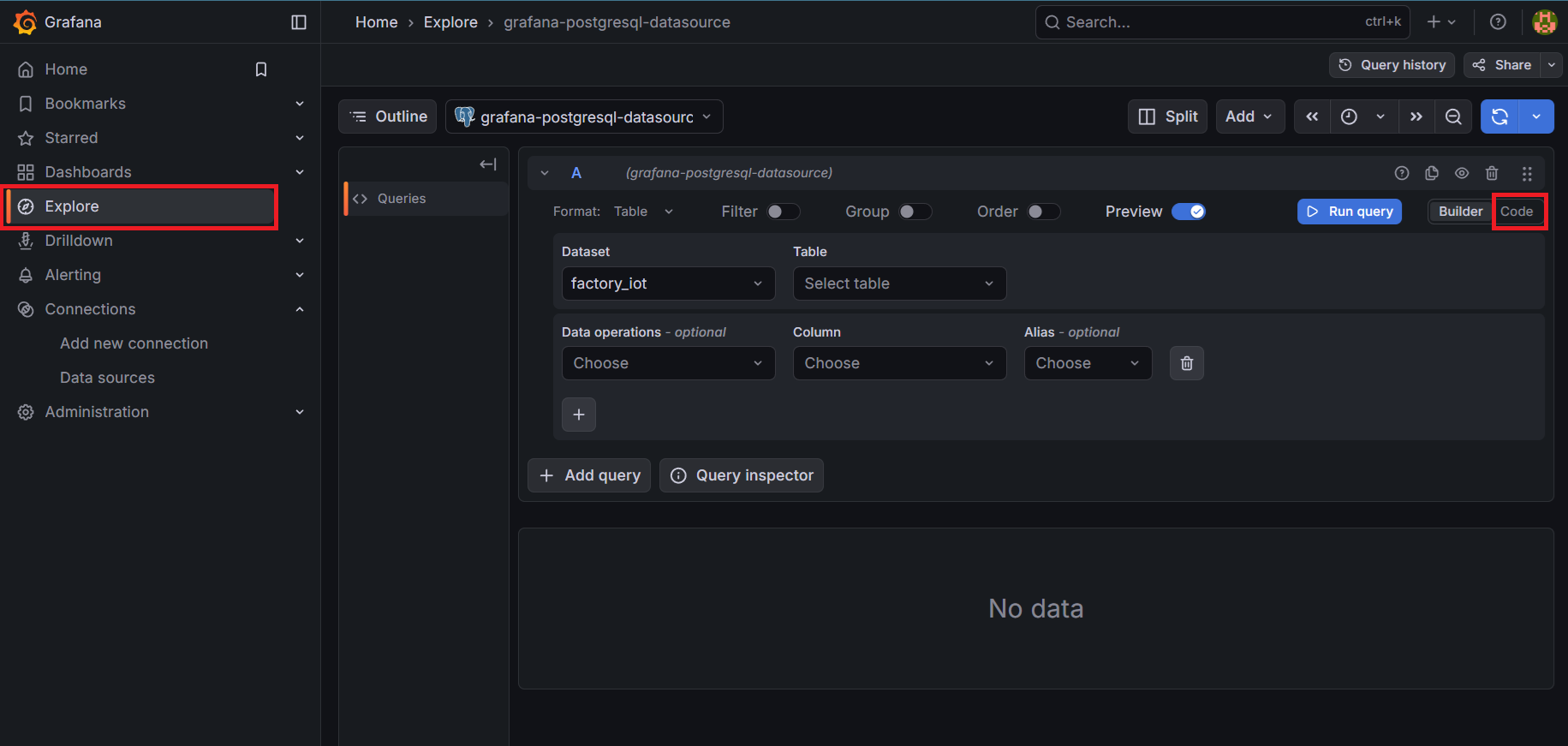This screenshot has height=746, width=1568.
Task: Switch to Code editor mode
Action: (x=1517, y=212)
